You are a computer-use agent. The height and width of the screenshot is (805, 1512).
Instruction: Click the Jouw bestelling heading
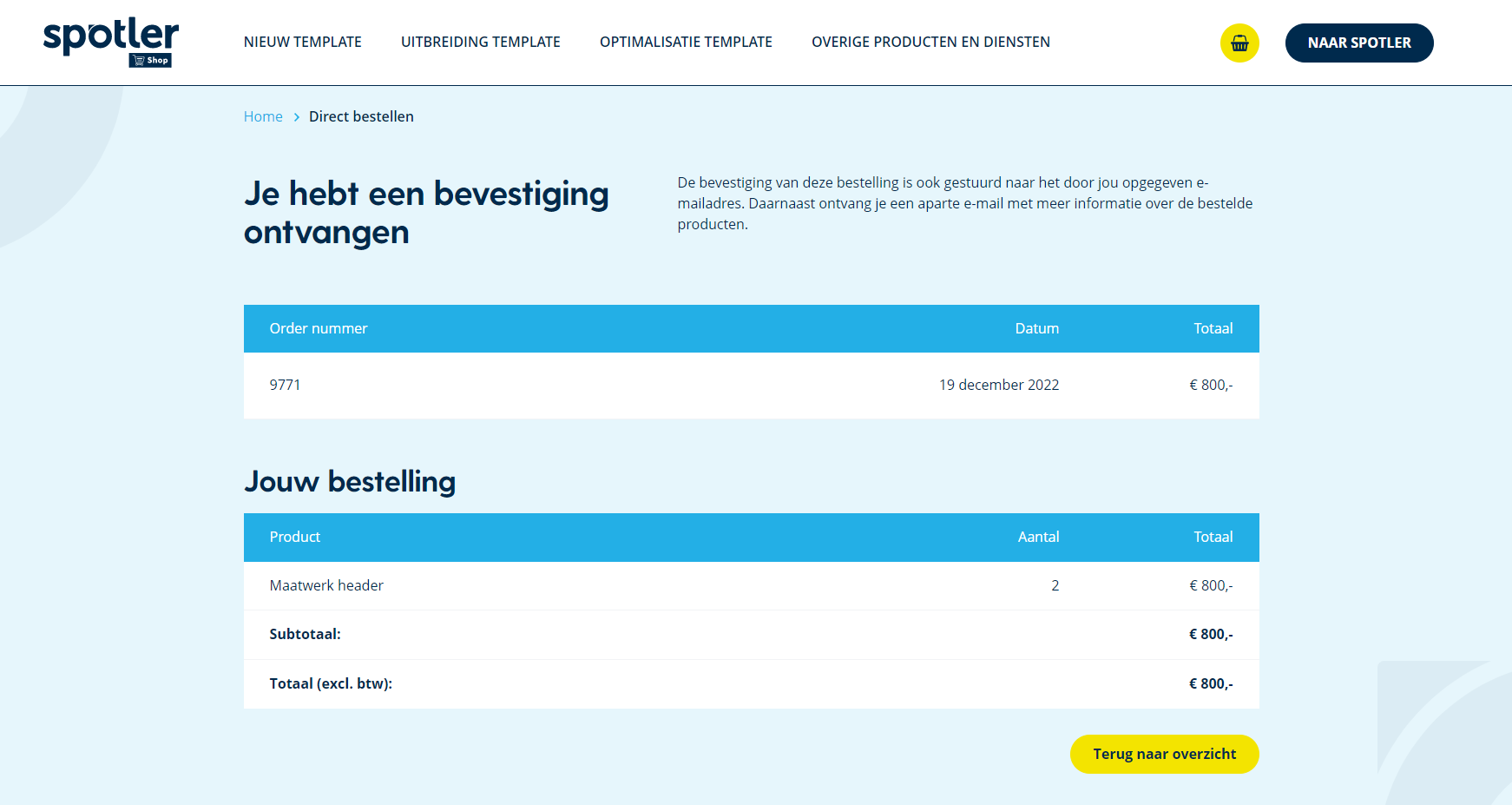pos(350,481)
